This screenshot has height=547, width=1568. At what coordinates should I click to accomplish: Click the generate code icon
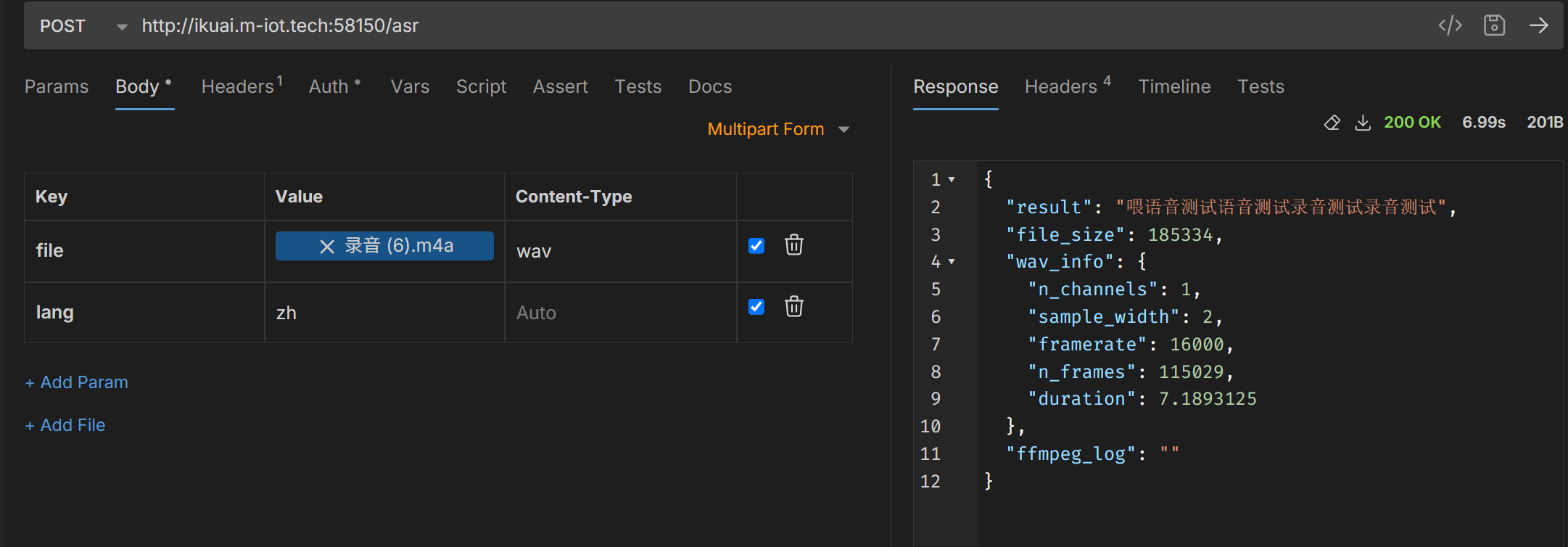click(1450, 25)
